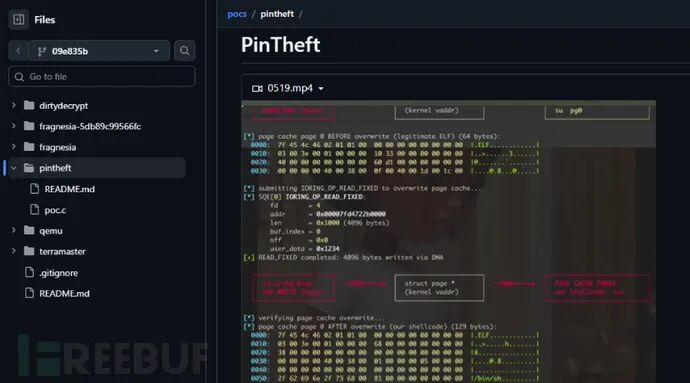Viewport: 690px width, 383px height.
Task: Select the fragnesia-5db89c99566fc folder
Action: (x=90, y=126)
